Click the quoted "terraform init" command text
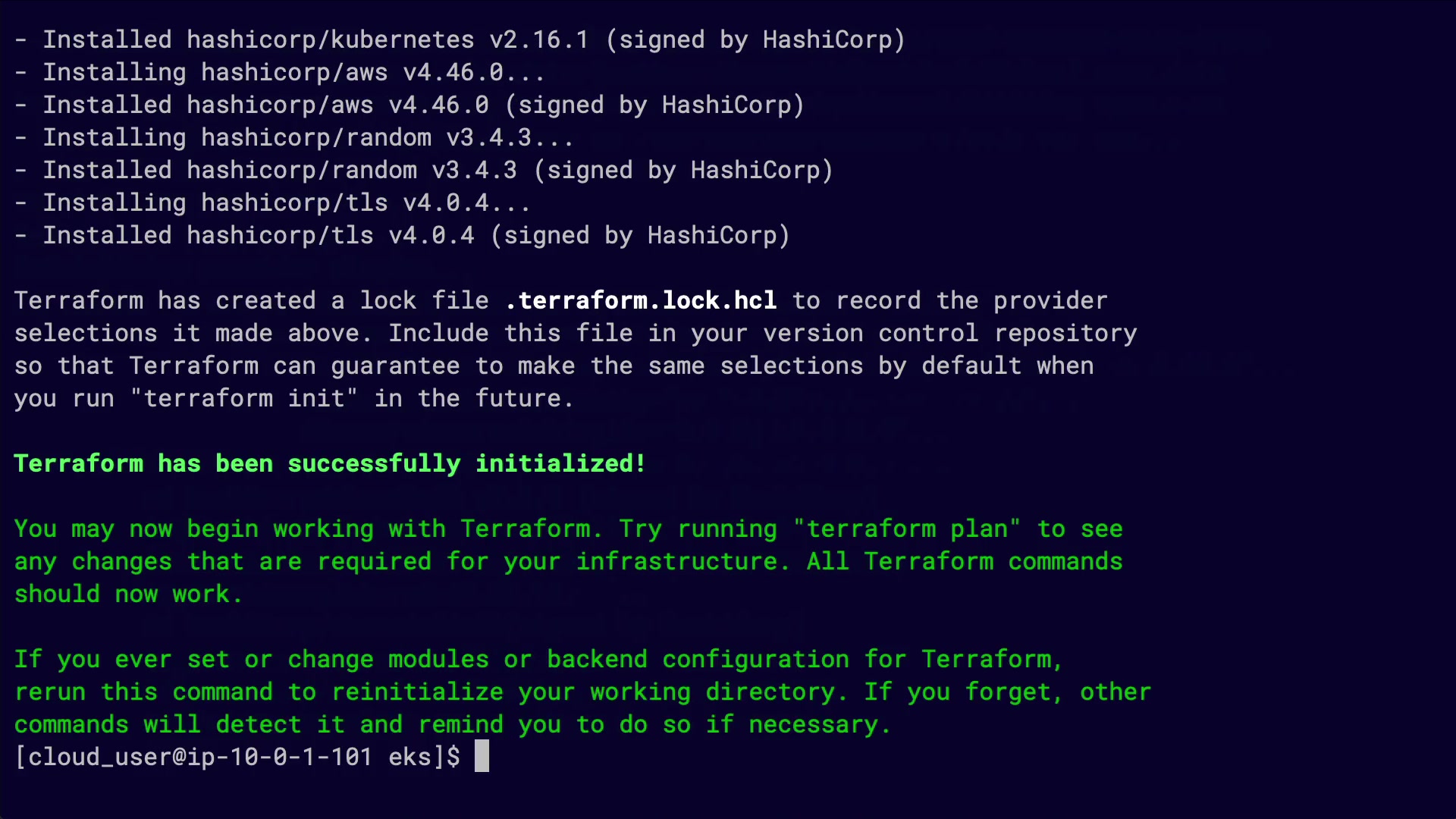Screen dimensions: 1456x819 (243, 399)
